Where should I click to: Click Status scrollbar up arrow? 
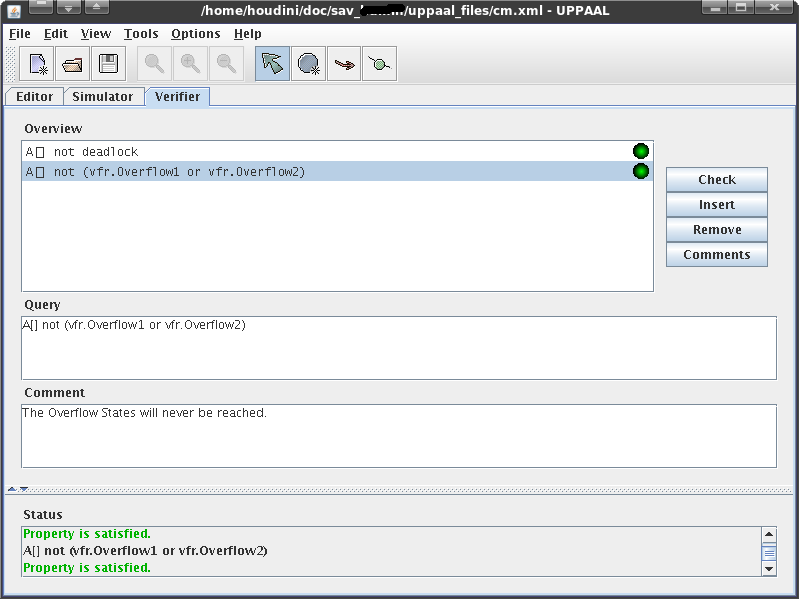coord(769,534)
